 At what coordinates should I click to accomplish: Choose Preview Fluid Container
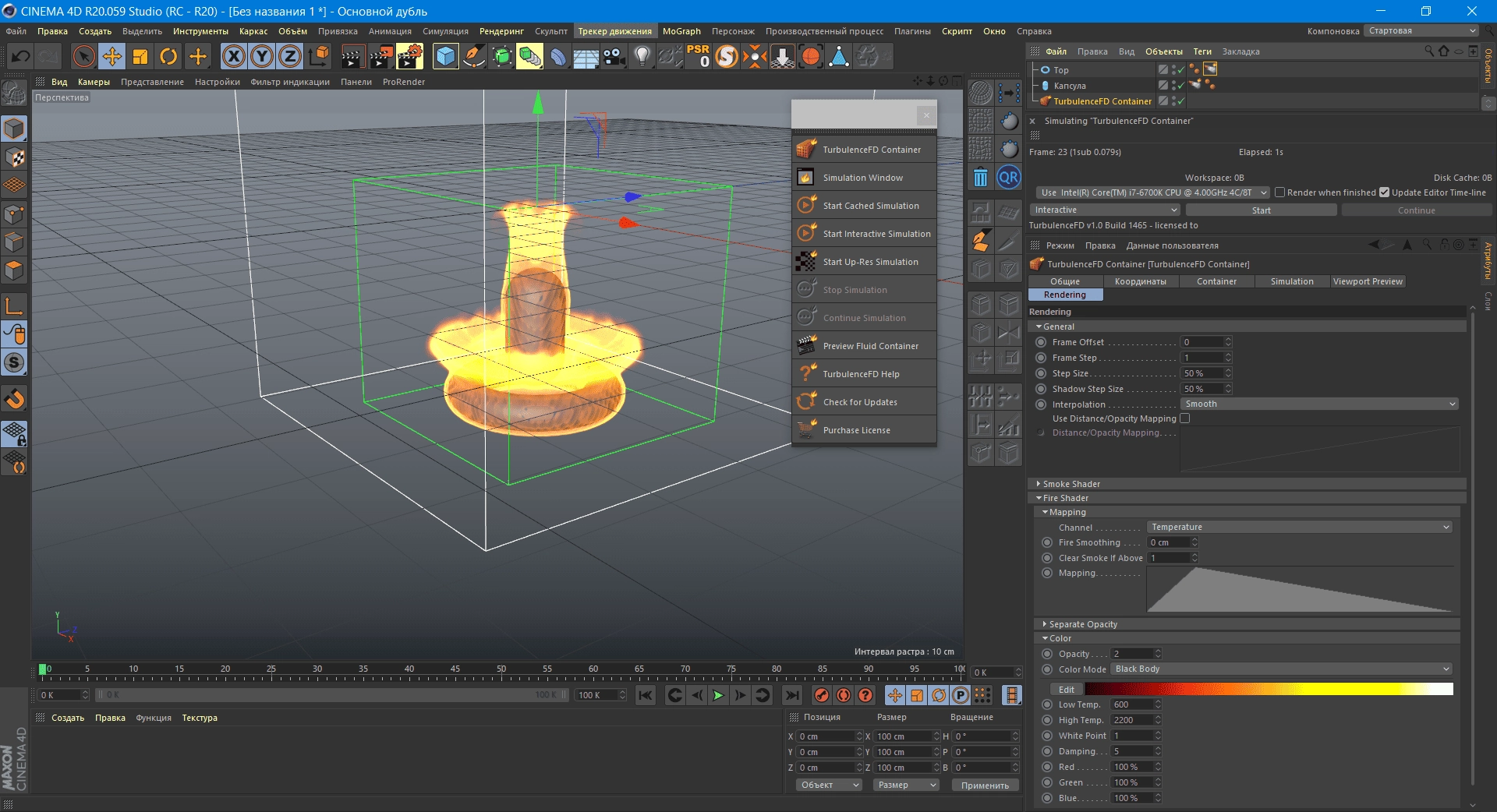coord(864,346)
